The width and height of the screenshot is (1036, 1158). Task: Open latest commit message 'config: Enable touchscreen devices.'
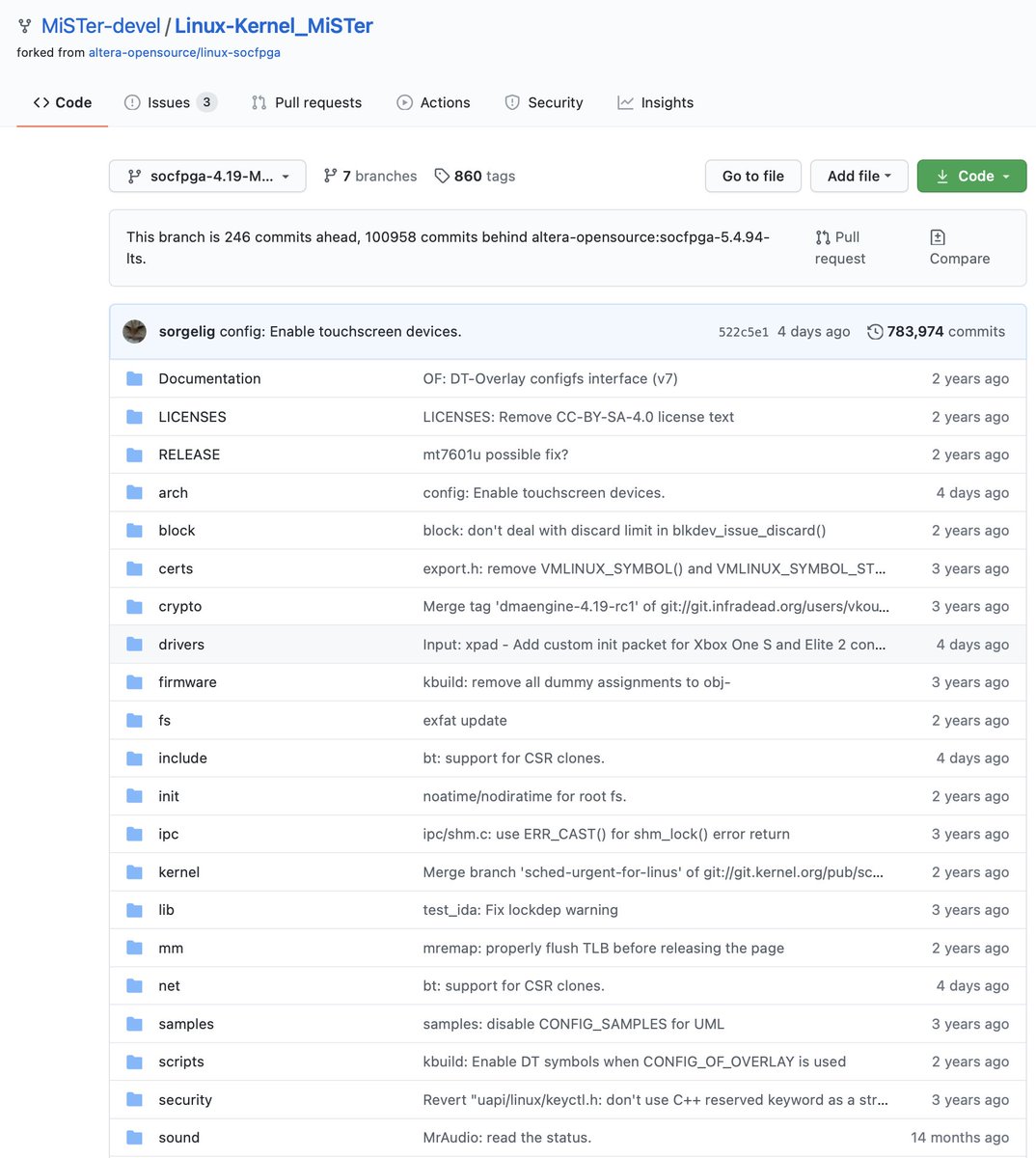tap(341, 331)
